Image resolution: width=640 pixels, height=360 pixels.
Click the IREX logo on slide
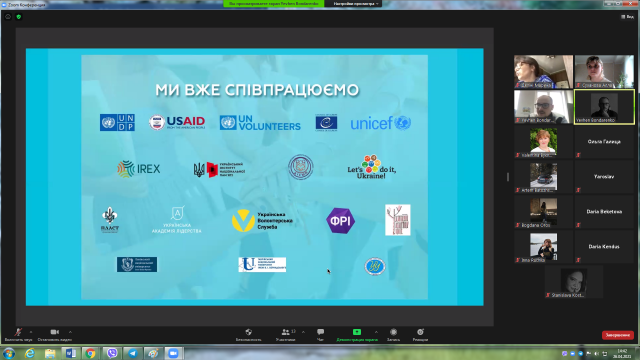click(139, 169)
